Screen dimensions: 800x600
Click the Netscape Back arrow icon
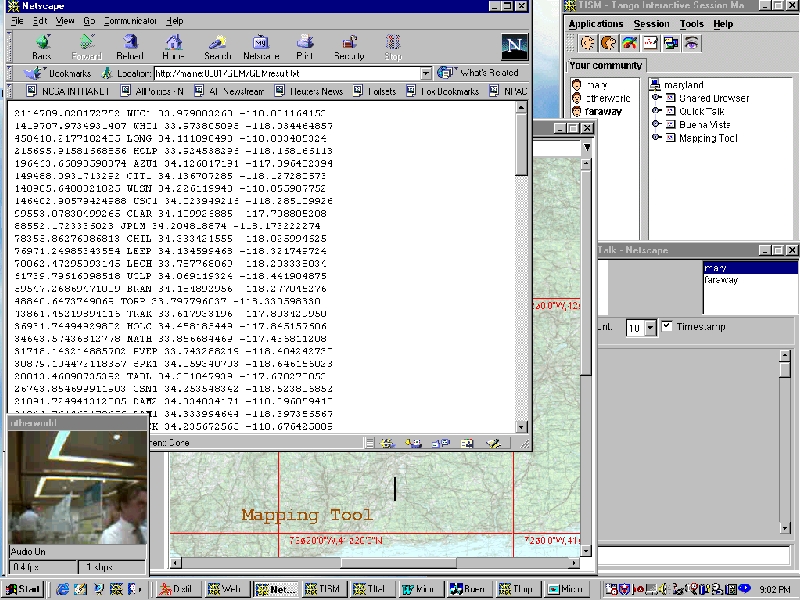[42, 42]
